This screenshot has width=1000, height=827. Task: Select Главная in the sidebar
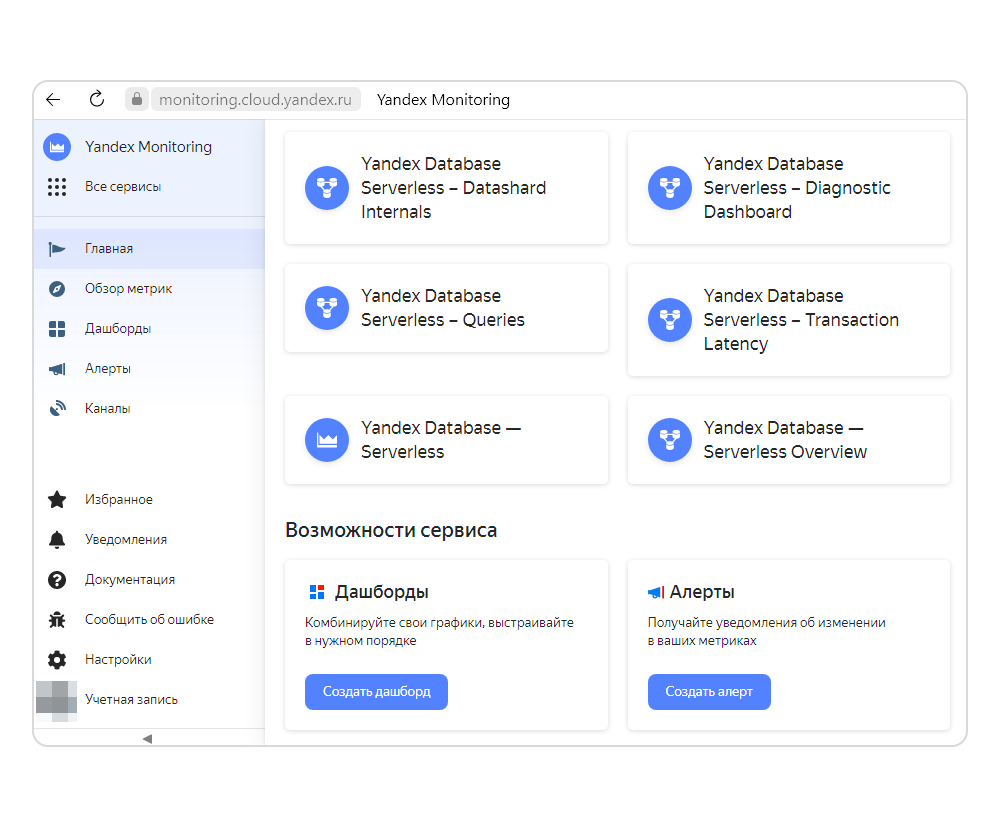(x=149, y=249)
